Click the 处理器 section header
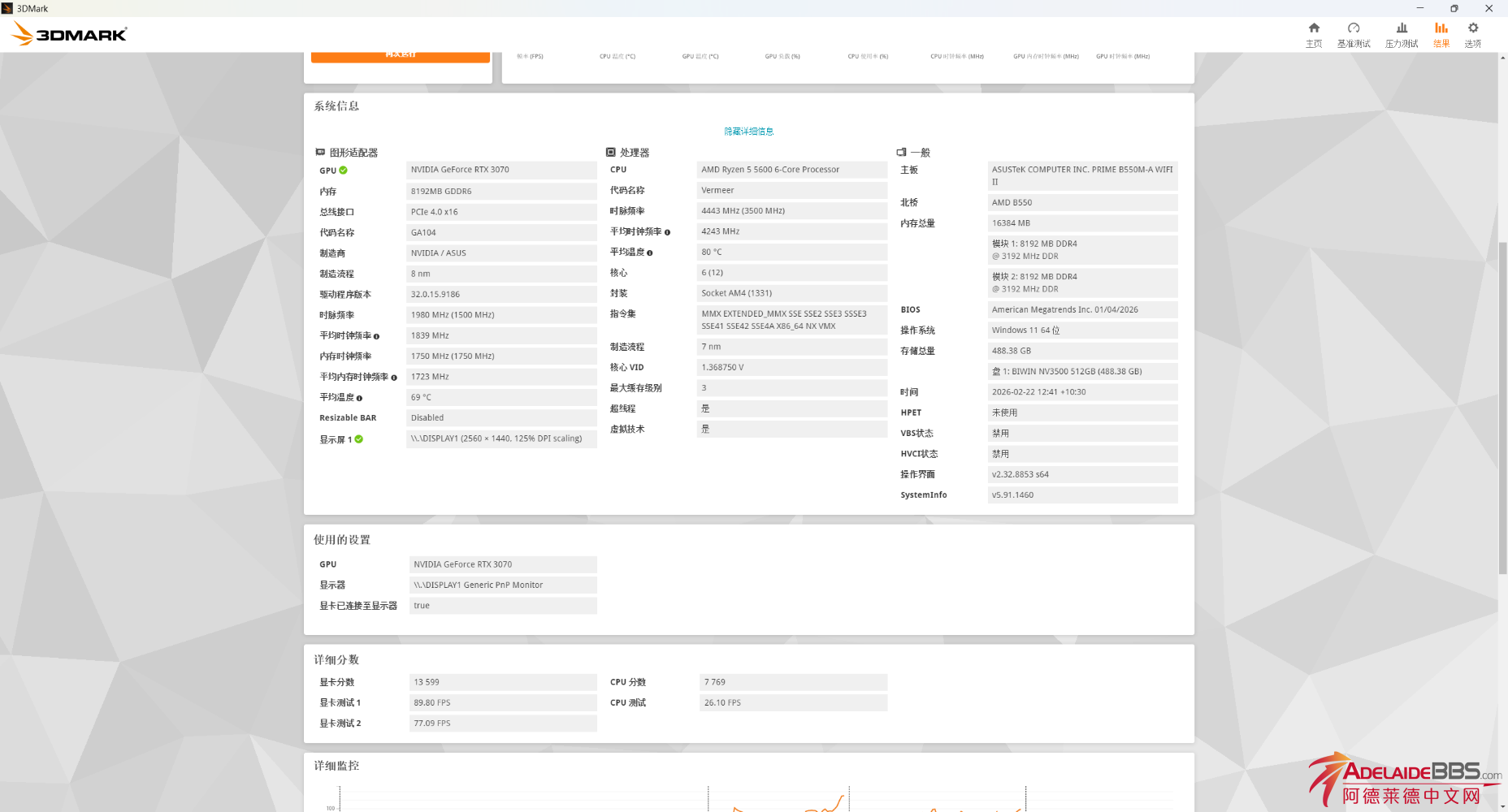The image size is (1508, 812). 634,153
